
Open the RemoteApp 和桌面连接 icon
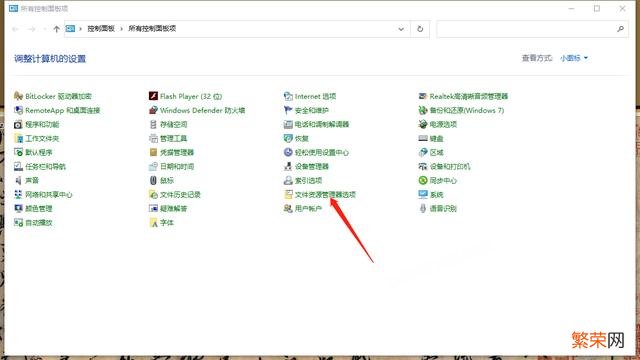18,110
